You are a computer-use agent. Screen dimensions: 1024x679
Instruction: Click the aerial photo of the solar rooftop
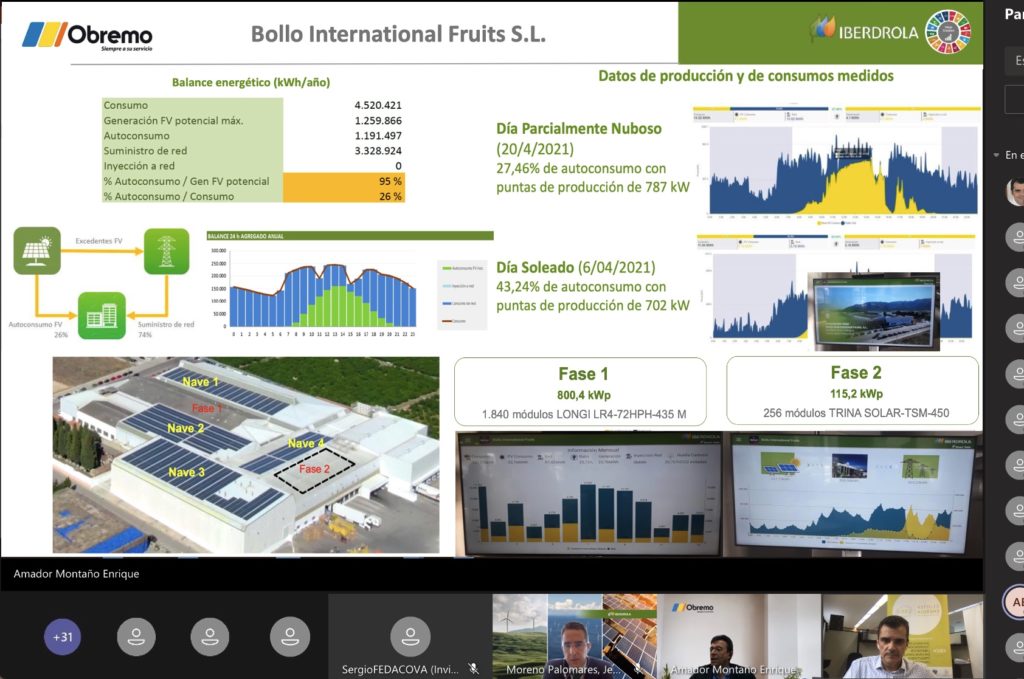246,454
